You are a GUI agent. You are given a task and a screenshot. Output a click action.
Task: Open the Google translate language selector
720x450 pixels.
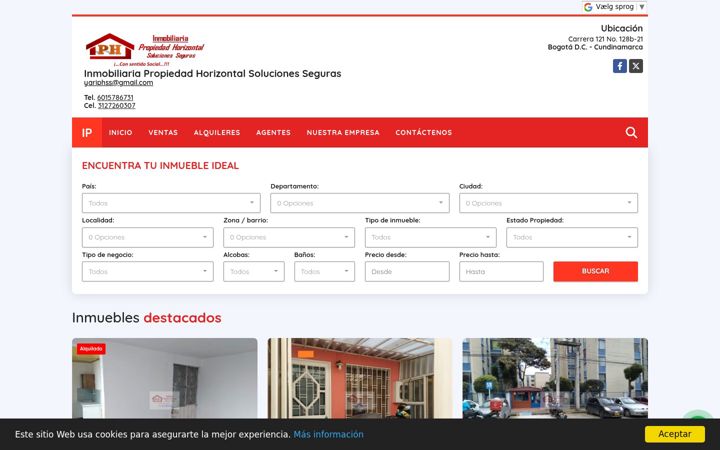[614, 7]
